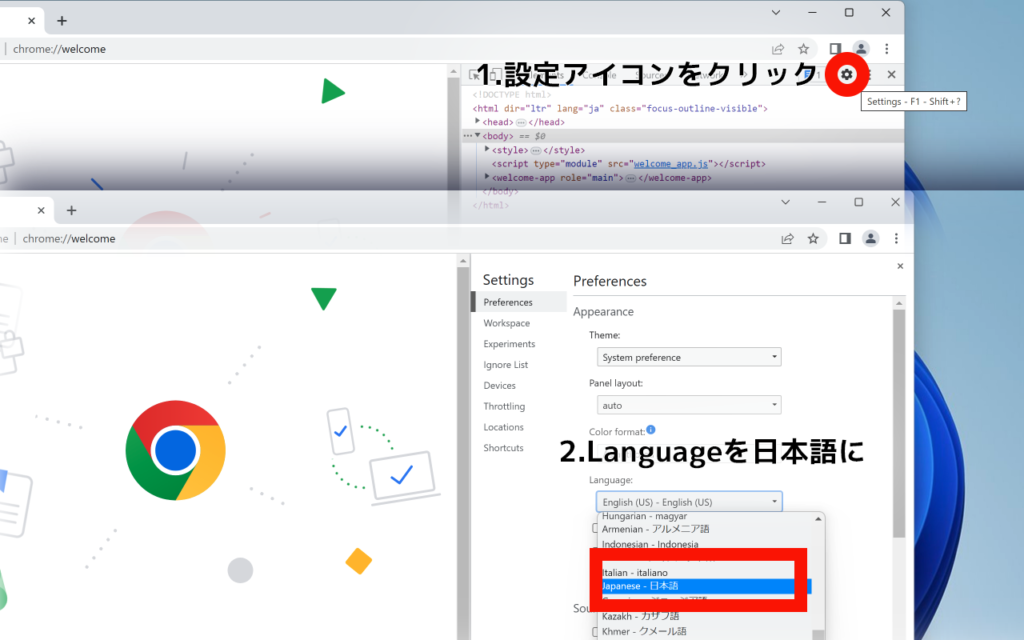Click the Language combo box
The image size is (1024, 640).
point(689,502)
